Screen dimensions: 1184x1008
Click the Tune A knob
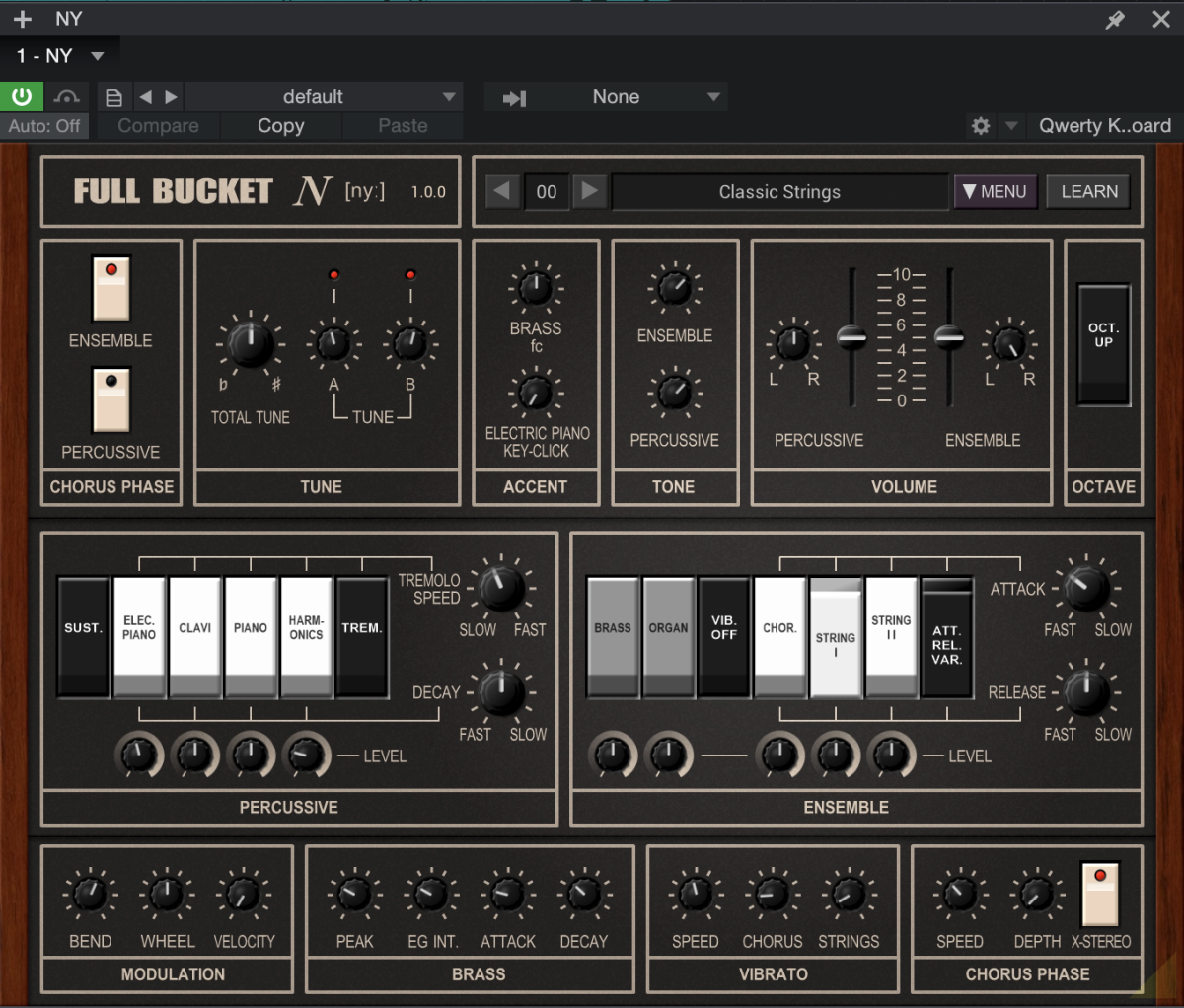point(333,343)
